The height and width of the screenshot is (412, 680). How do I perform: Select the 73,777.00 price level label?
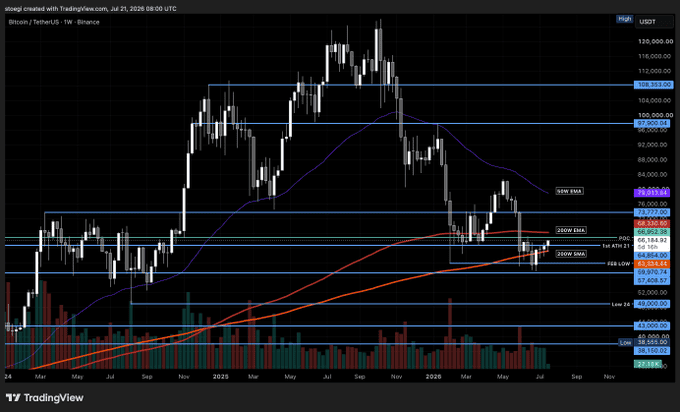(x=652, y=212)
